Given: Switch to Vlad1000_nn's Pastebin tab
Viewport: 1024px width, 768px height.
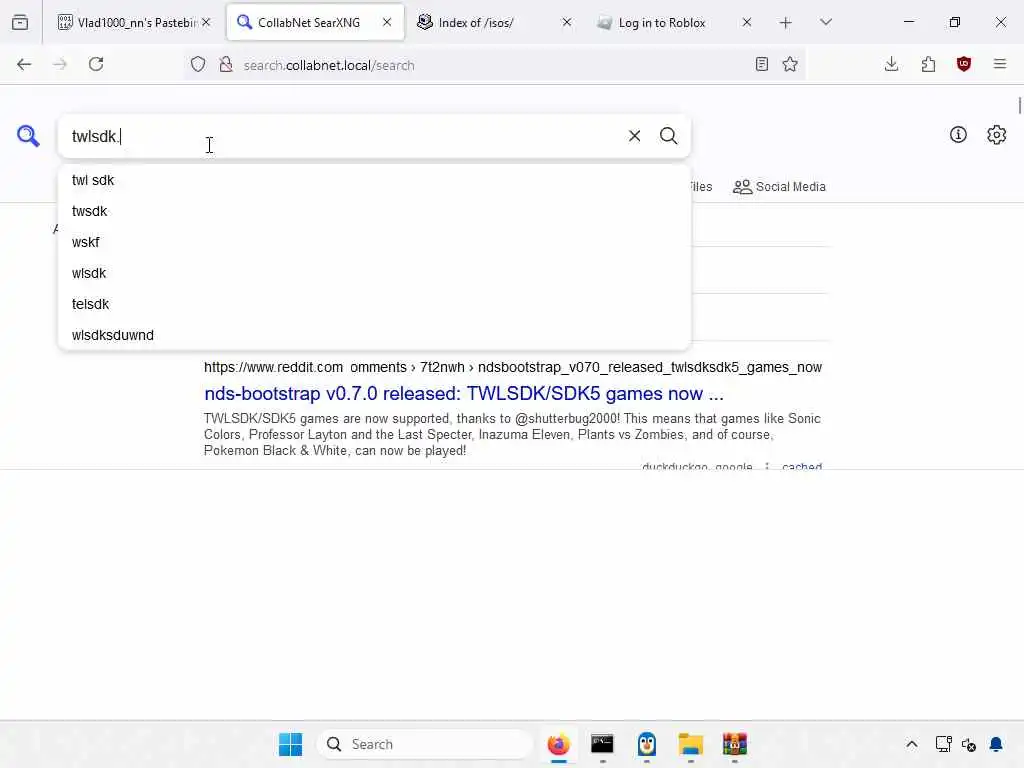Looking at the screenshot, I should point(133,22).
